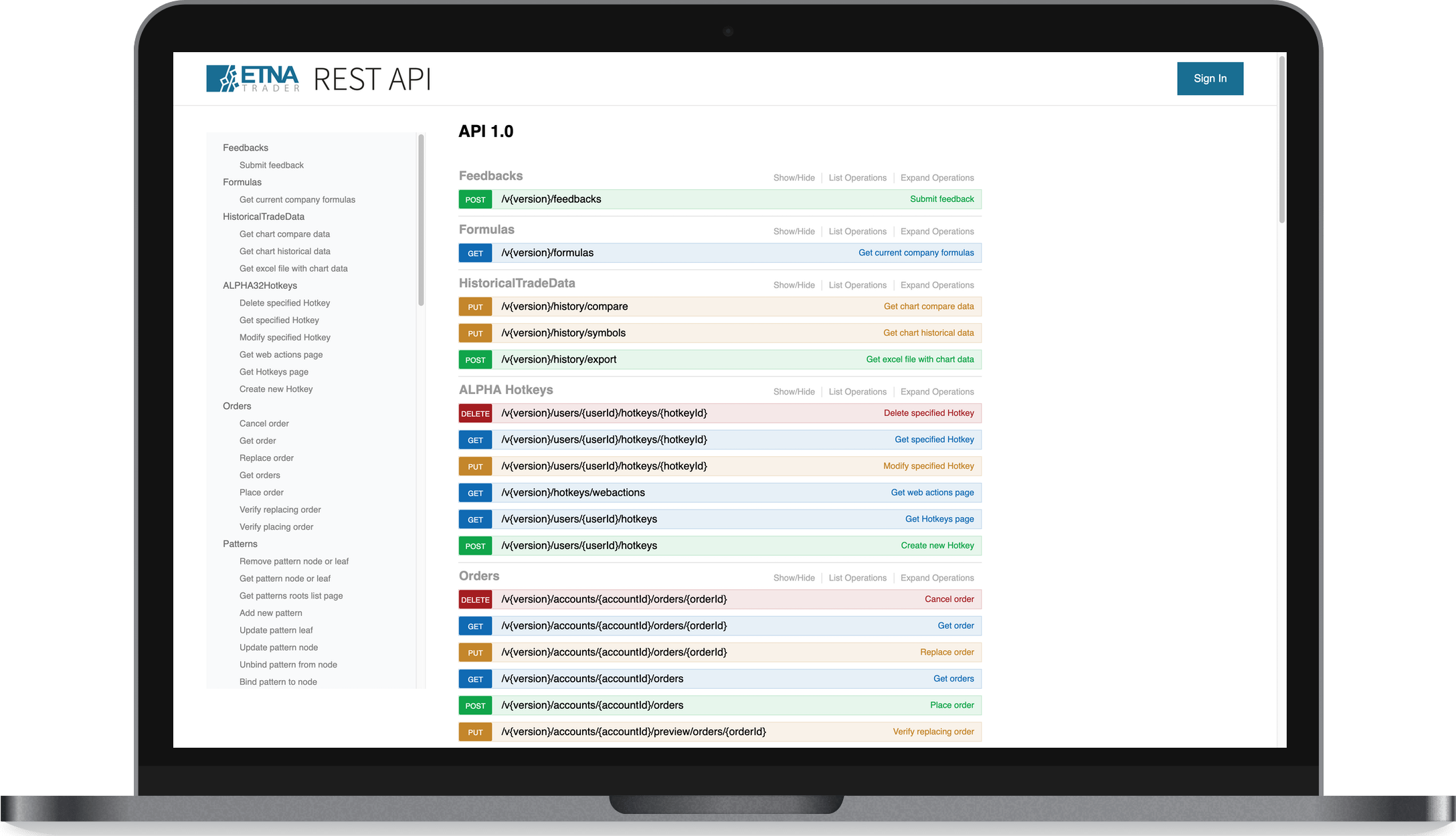Image resolution: width=1456 pixels, height=836 pixels.
Task: Click the DELETE icon for Cancel order
Action: pos(474,598)
